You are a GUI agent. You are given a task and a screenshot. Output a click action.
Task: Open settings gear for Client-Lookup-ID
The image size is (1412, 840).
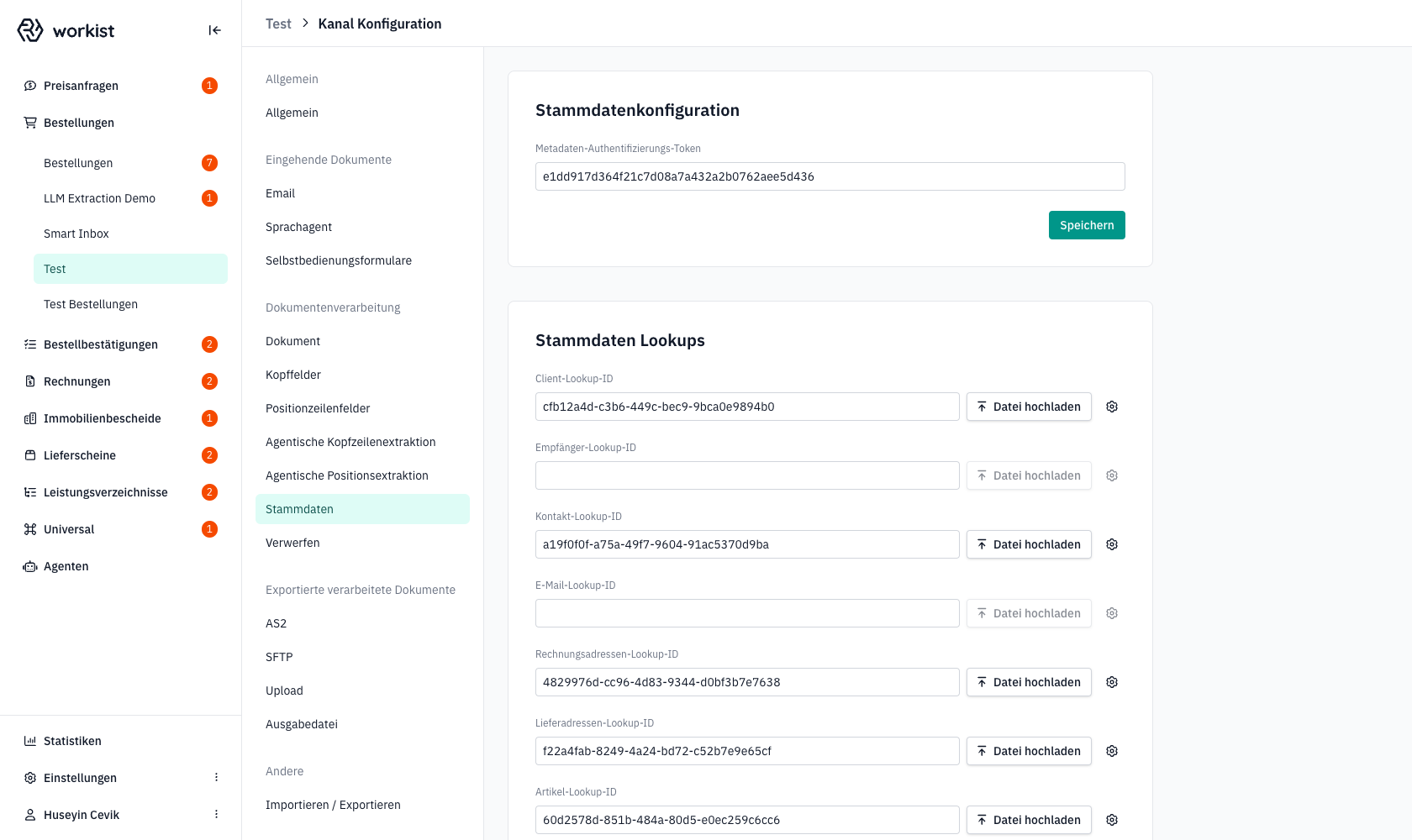pyautogui.click(x=1112, y=407)
